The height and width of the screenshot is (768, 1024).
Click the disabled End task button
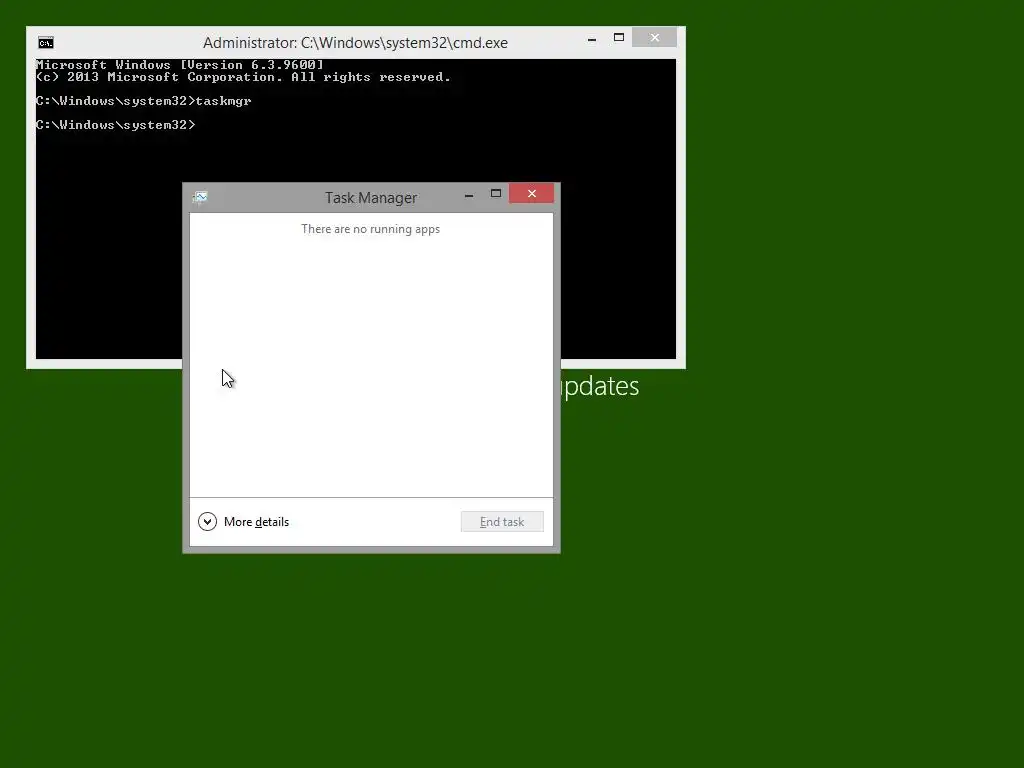point(502,522)
